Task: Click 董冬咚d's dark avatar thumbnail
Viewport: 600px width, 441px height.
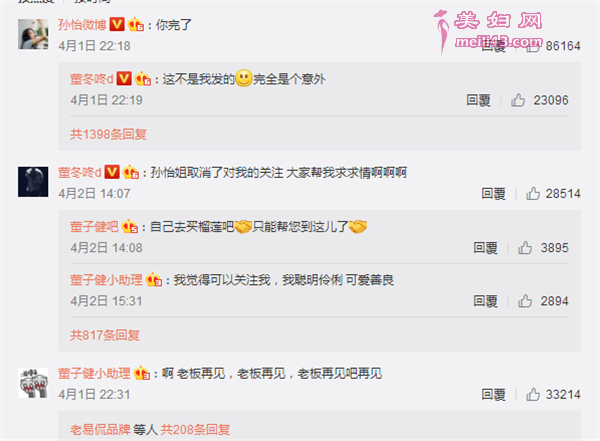Action: coord(33,182)
